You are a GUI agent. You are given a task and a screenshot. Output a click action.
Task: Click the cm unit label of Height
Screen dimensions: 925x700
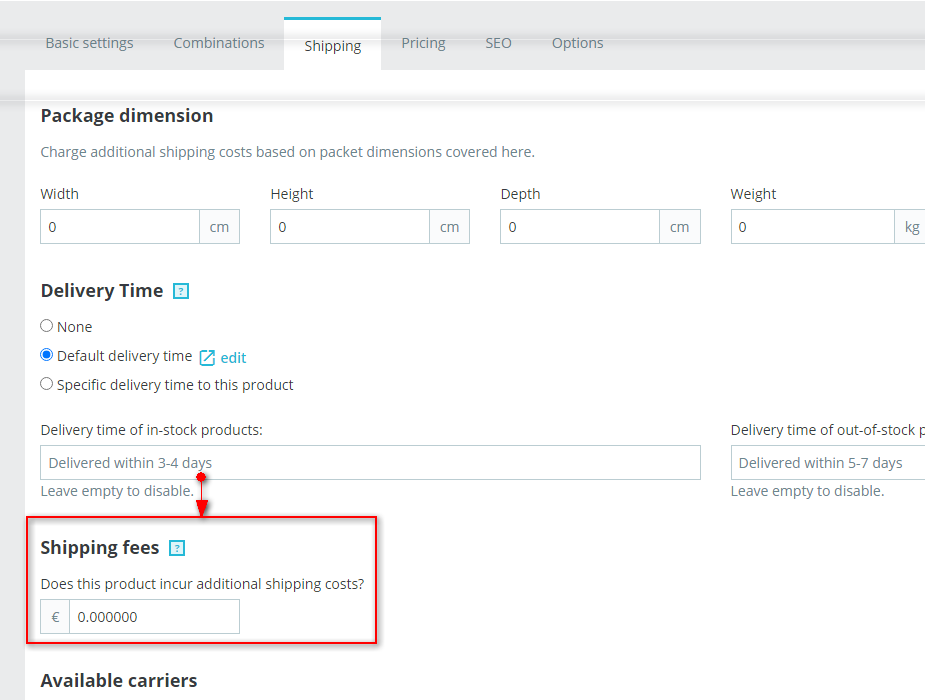[x=450, y=227]
